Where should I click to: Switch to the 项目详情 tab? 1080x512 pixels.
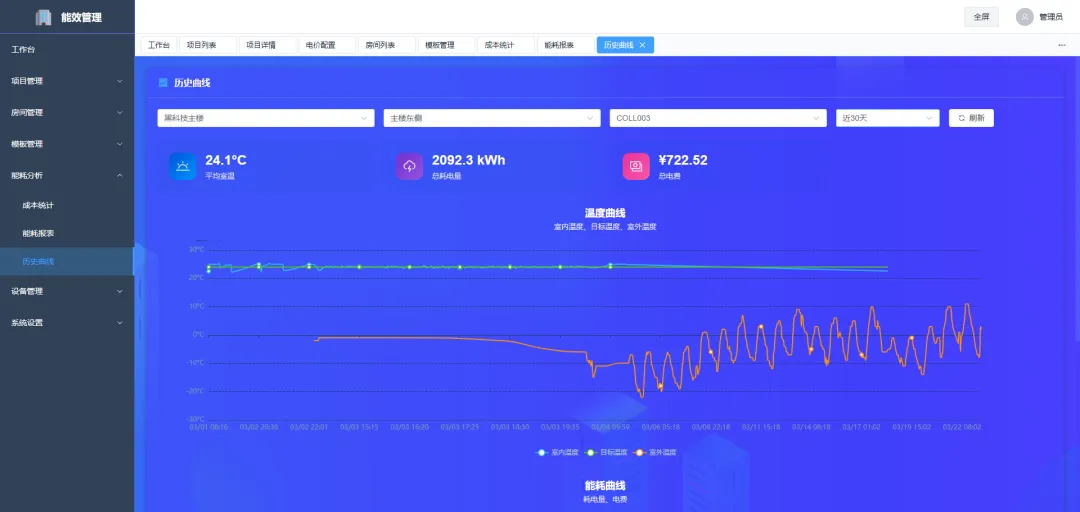click(x=267, y=45)
